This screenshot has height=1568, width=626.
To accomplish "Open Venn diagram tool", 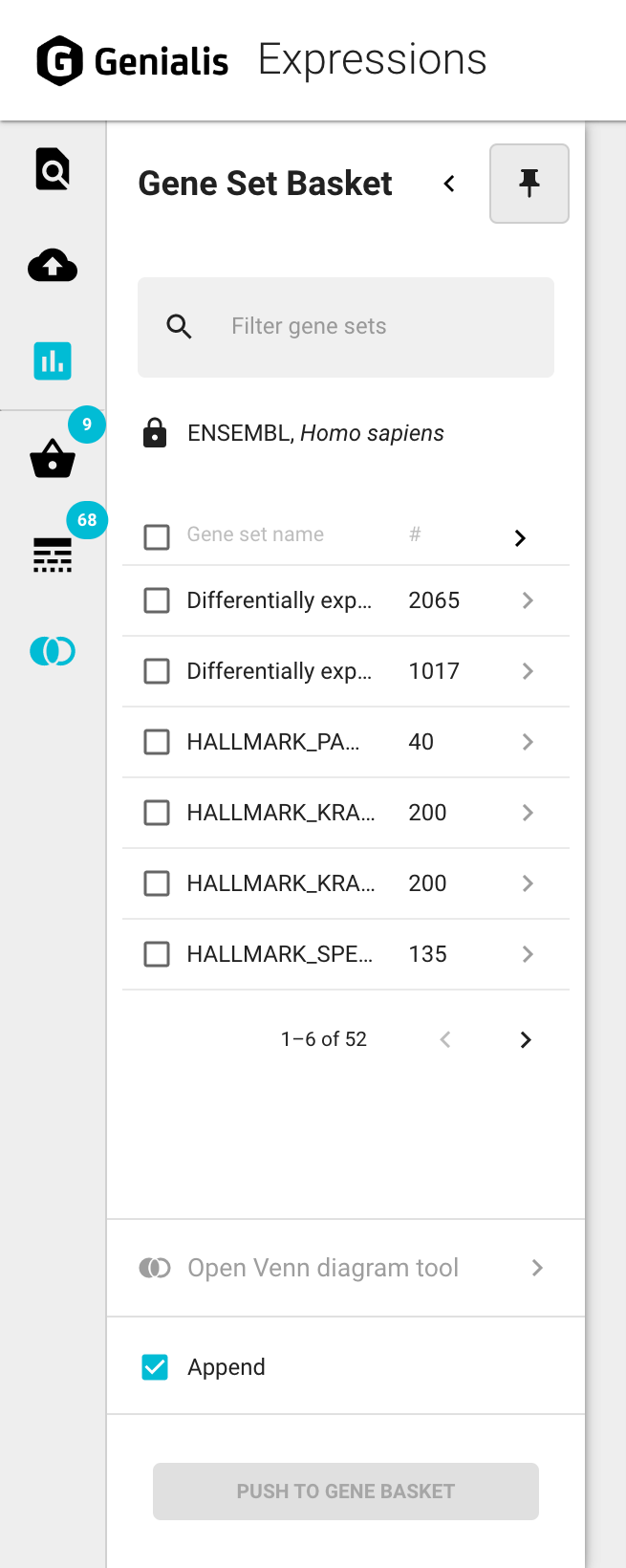I will [322, 1268].
